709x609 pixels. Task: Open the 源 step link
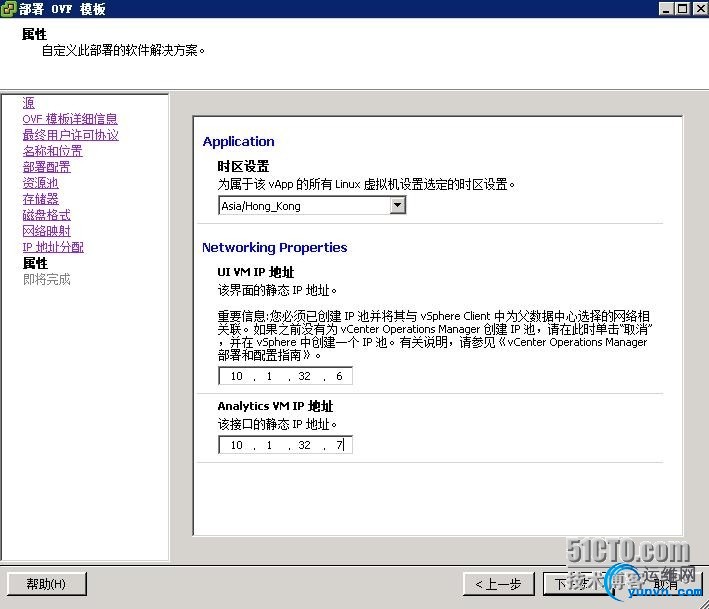(x=28, y=103)
